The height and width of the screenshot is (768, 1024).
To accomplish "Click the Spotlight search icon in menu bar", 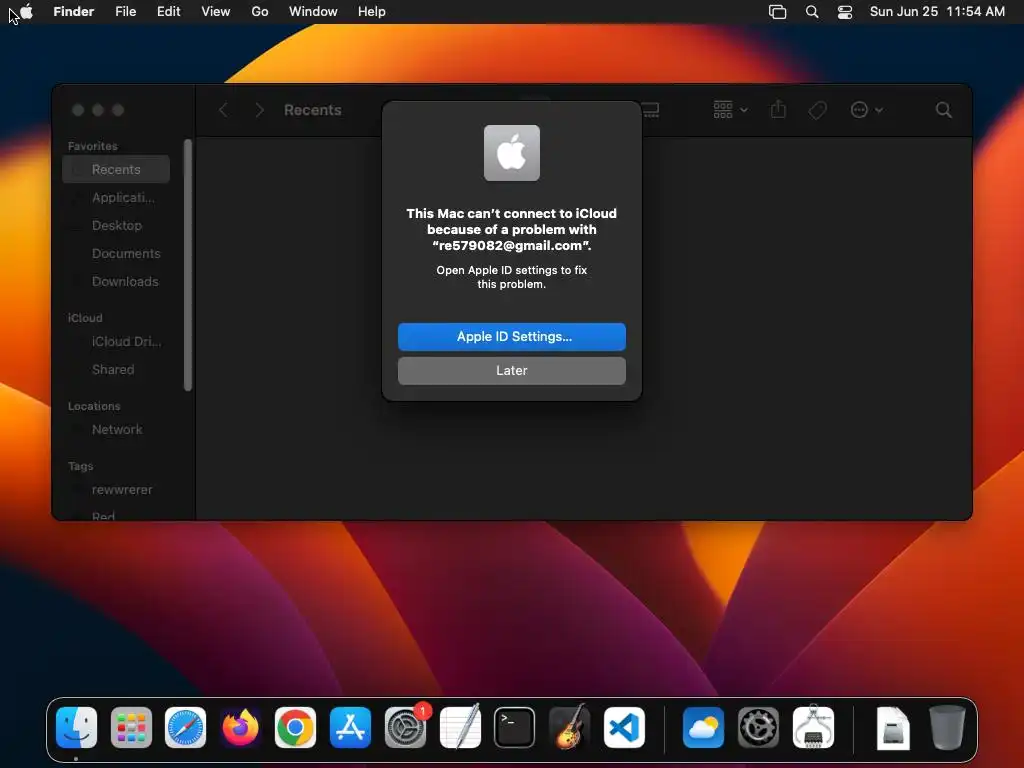I will coord(812,12).
